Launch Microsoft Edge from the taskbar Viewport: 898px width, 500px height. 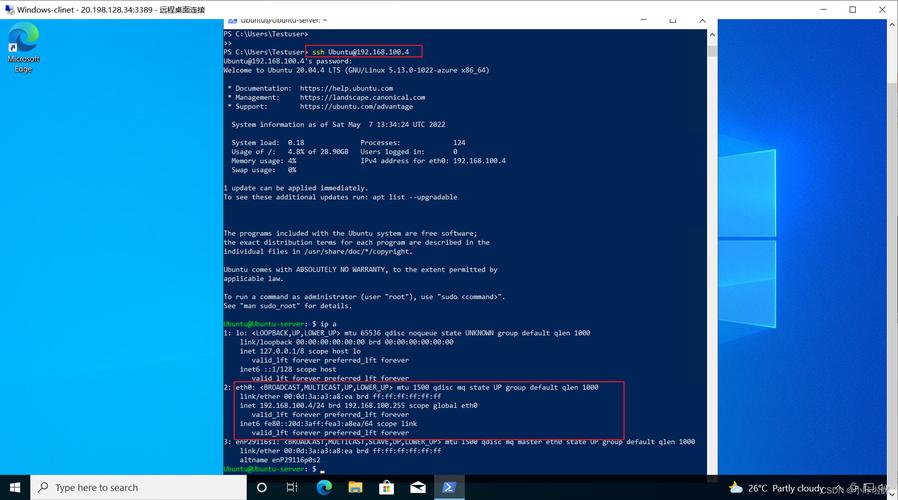click(324, 487)
